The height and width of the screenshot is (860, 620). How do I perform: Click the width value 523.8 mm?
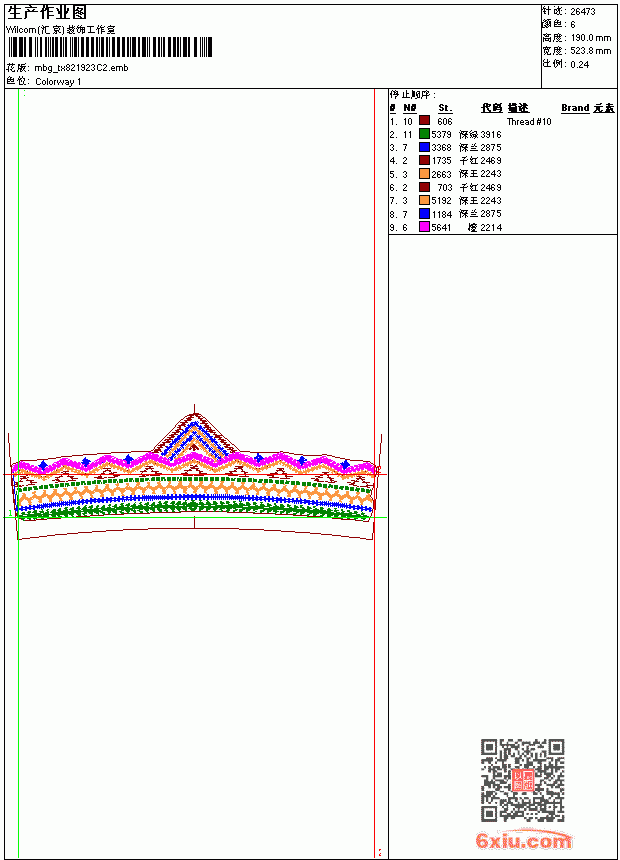(x=590, y=51)
